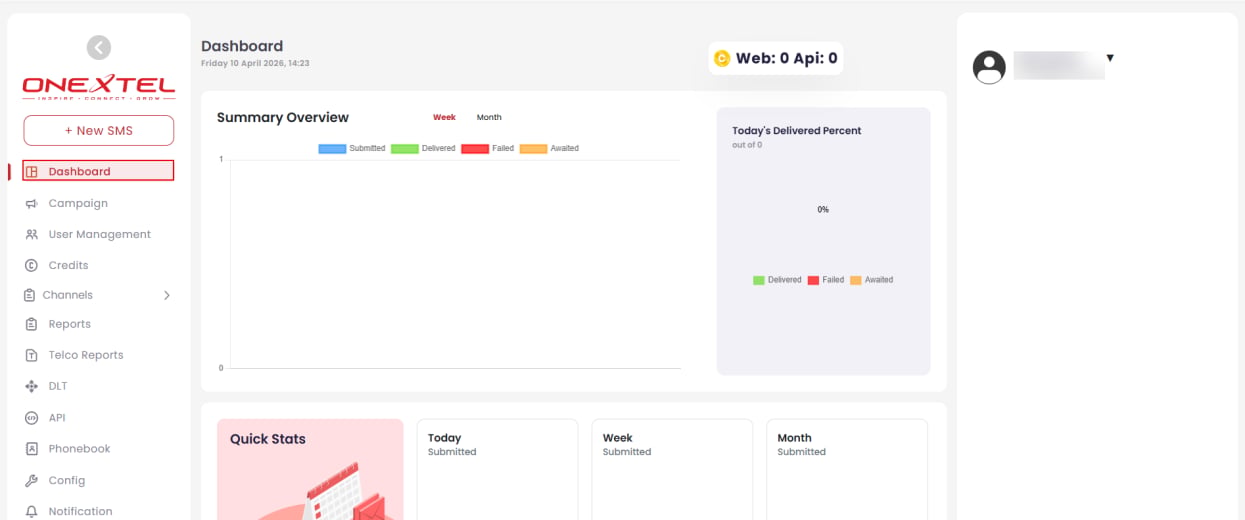This screenshot has height=520, width=1245.
Task: Open the Credits page
Action: [x=68, y=265]
